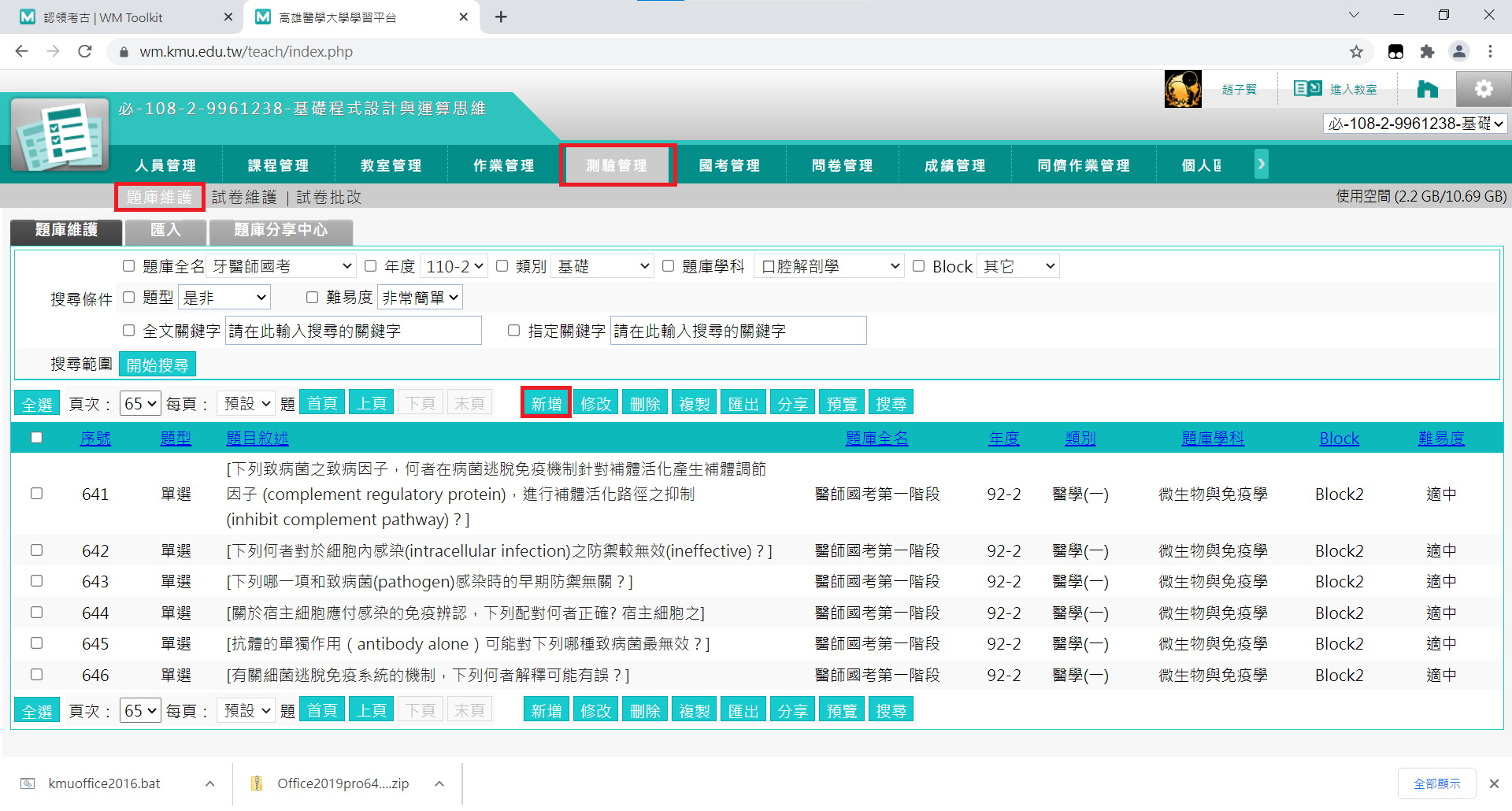
Task: Toggle the 題庫學科 checkbox
Action: (669, 266)
